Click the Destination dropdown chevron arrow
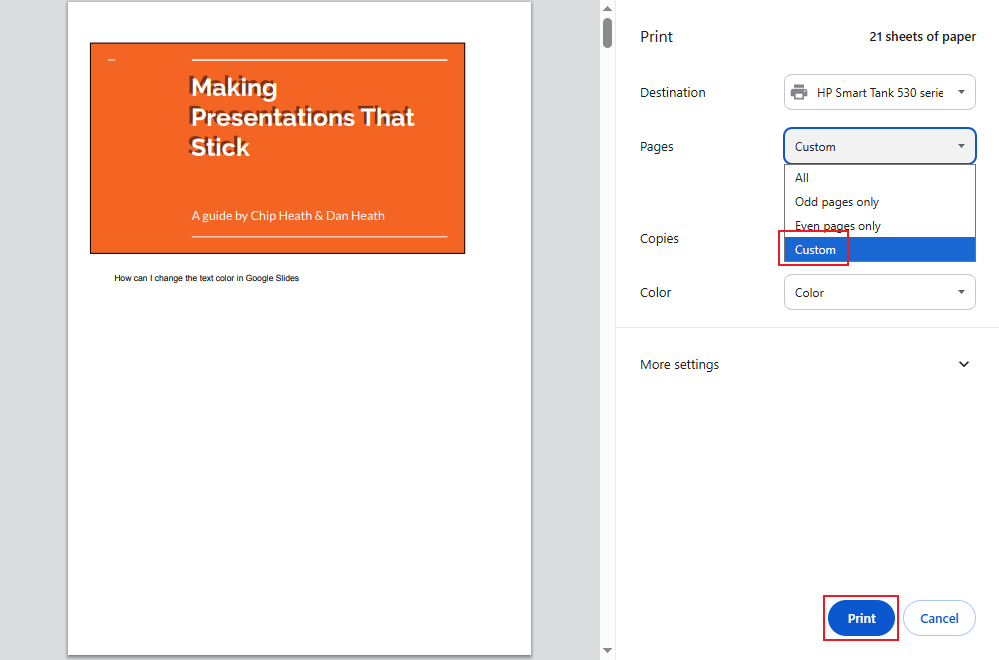The height and width of the screenshot is (660, 999). click(963, 91)
